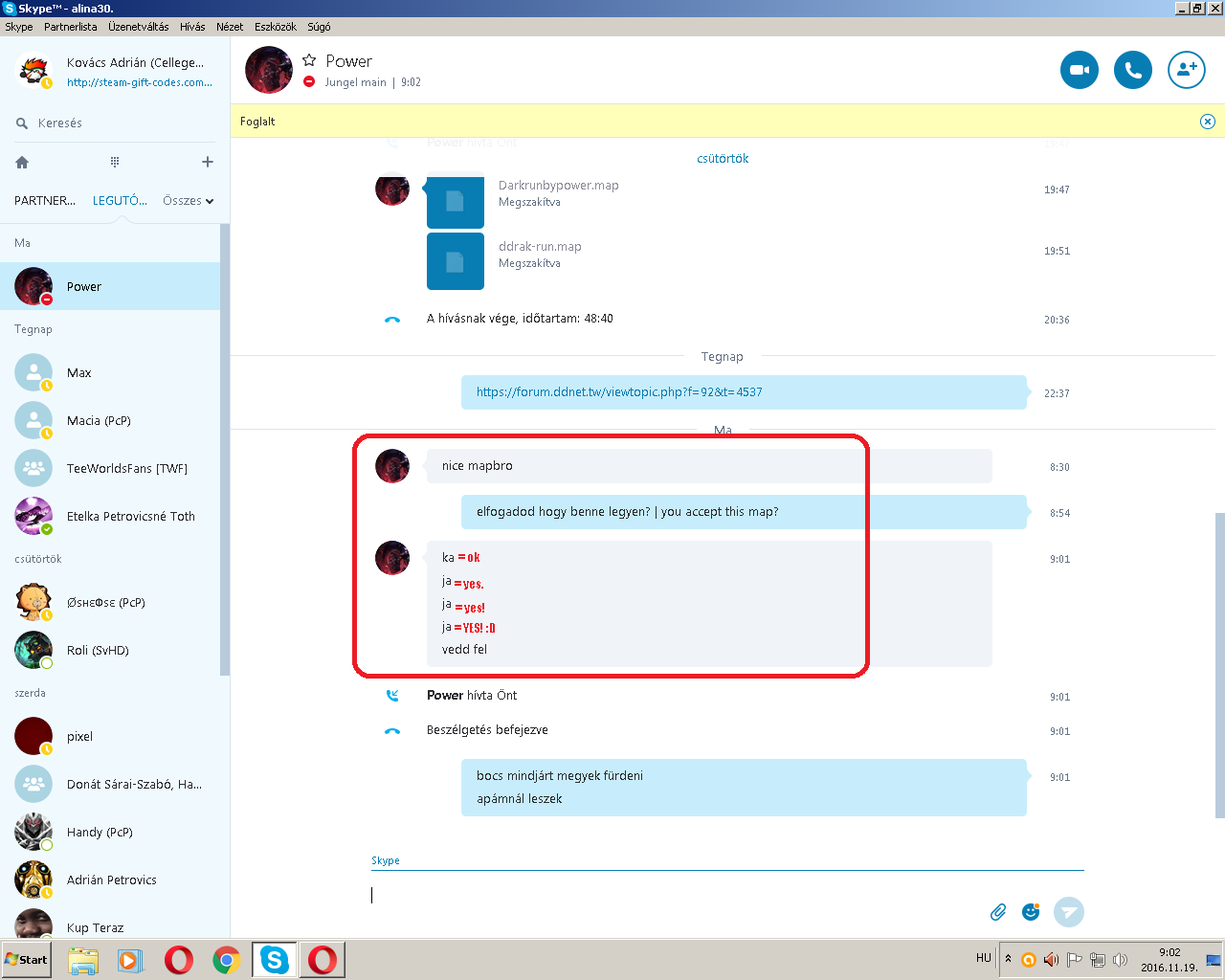Add people to the conversation

click(1186, 70)
